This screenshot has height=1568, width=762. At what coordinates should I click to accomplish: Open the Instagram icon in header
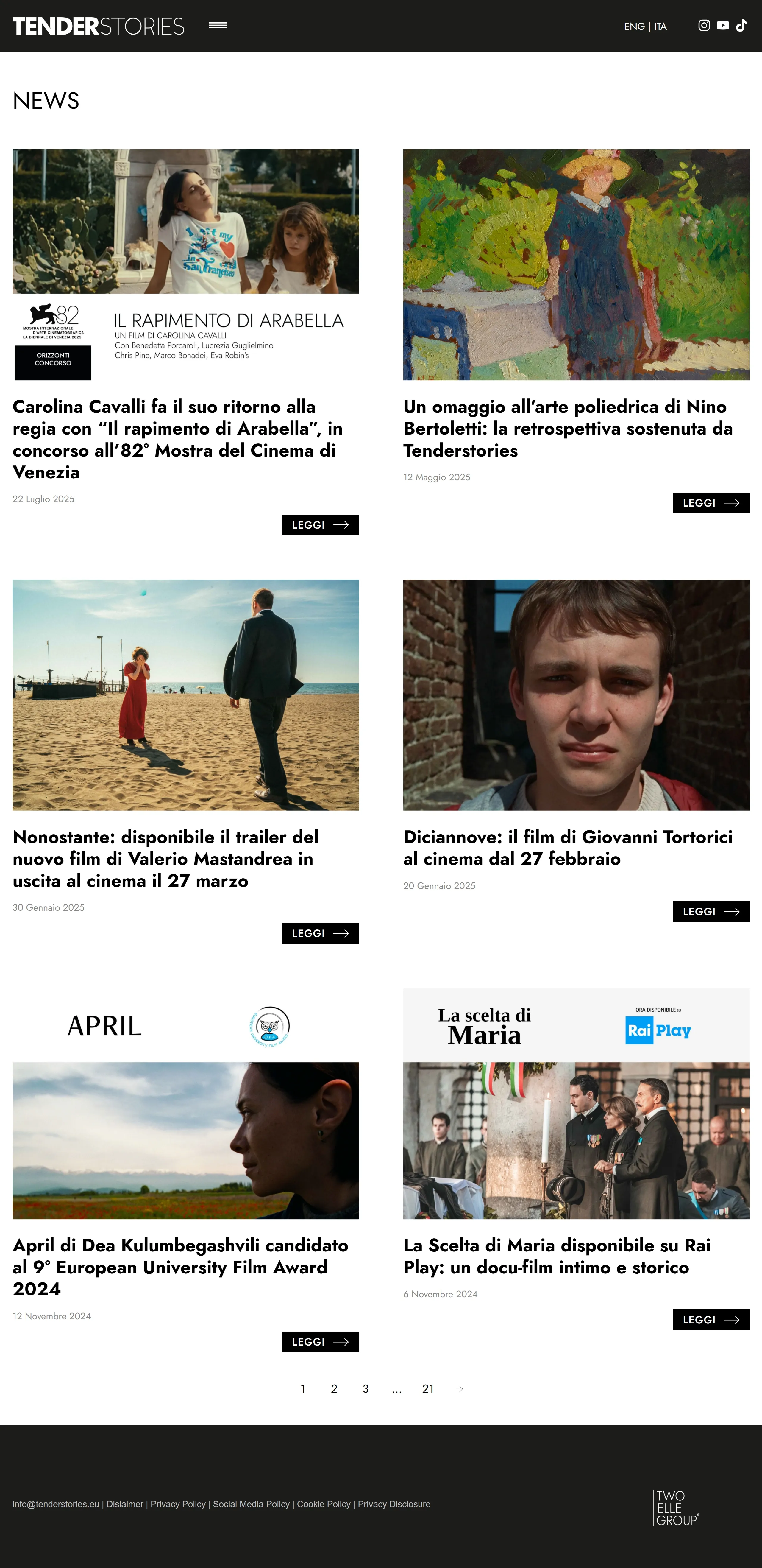tap(704, 26)
